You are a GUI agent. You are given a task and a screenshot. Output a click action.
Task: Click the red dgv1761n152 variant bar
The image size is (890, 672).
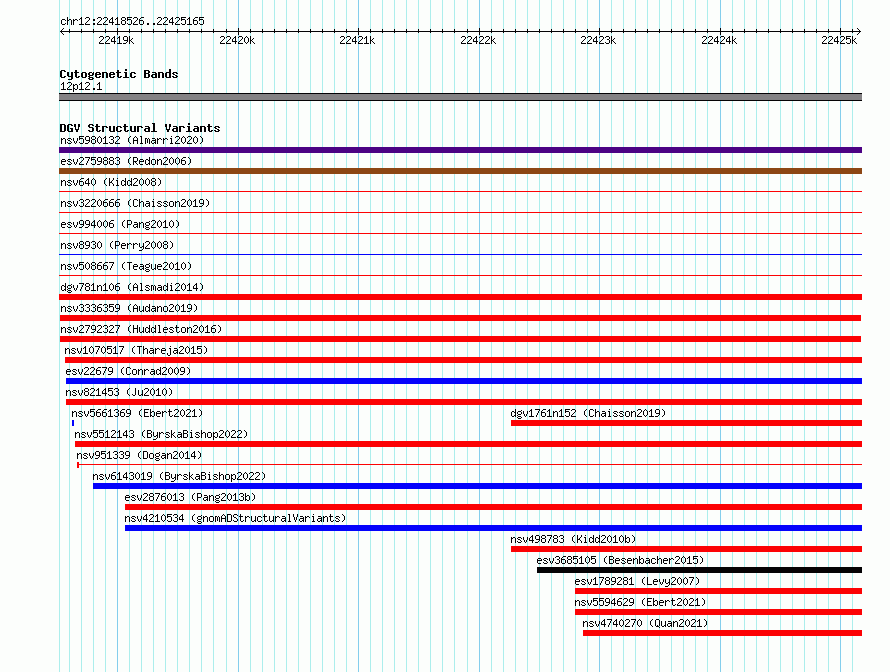click(686, 423)
